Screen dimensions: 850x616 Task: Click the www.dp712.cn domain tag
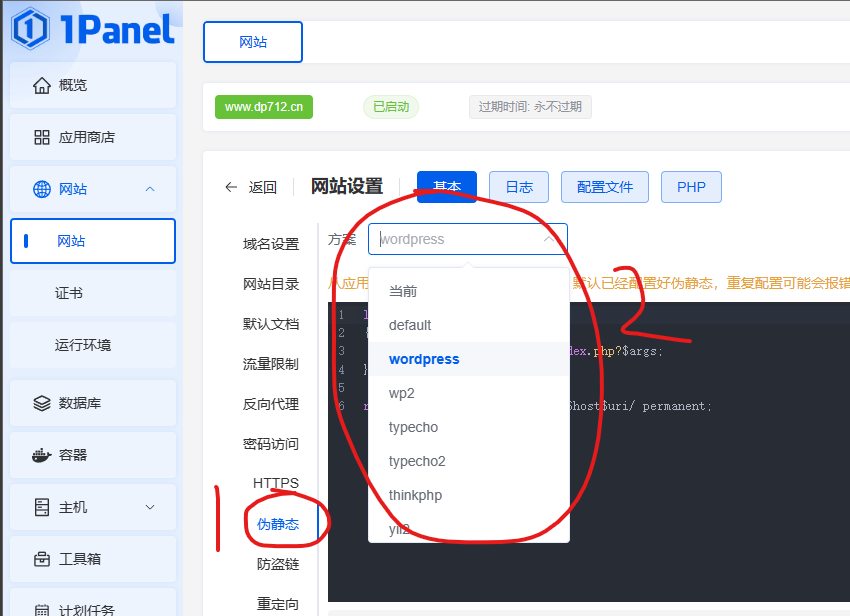click(264, 107)
